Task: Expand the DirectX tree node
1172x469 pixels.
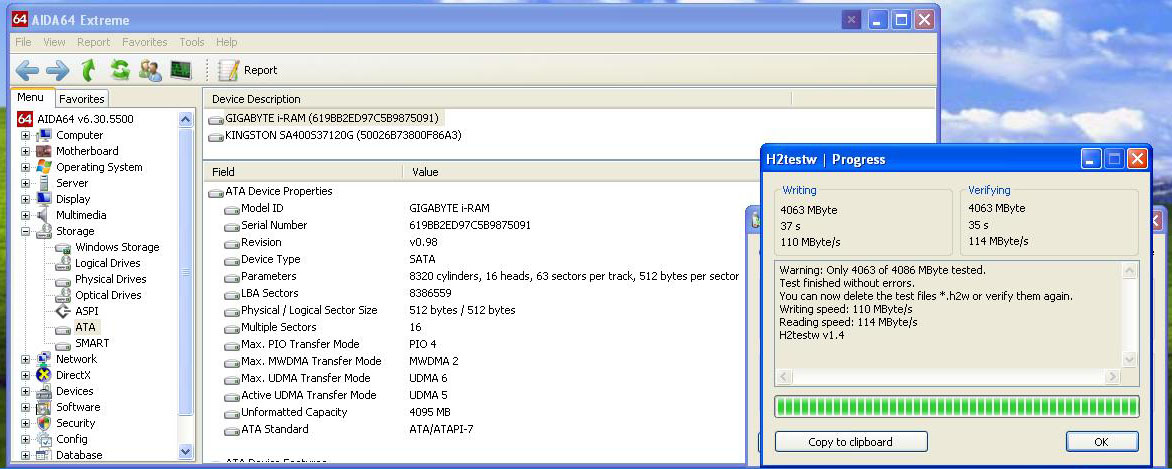Action: click(x=25, y=375)
